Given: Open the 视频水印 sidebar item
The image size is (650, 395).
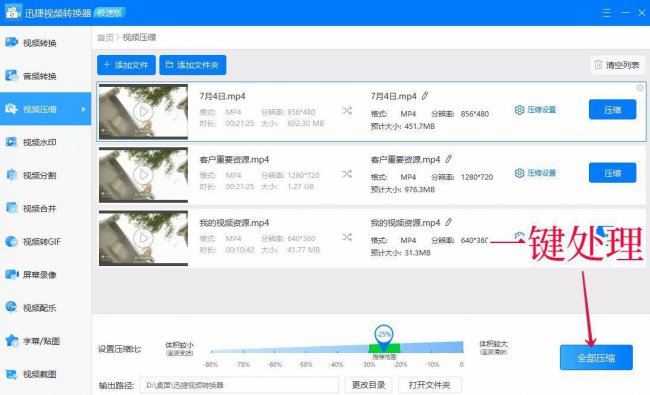Looking at the screenshot, I should (x=45, y=142).
